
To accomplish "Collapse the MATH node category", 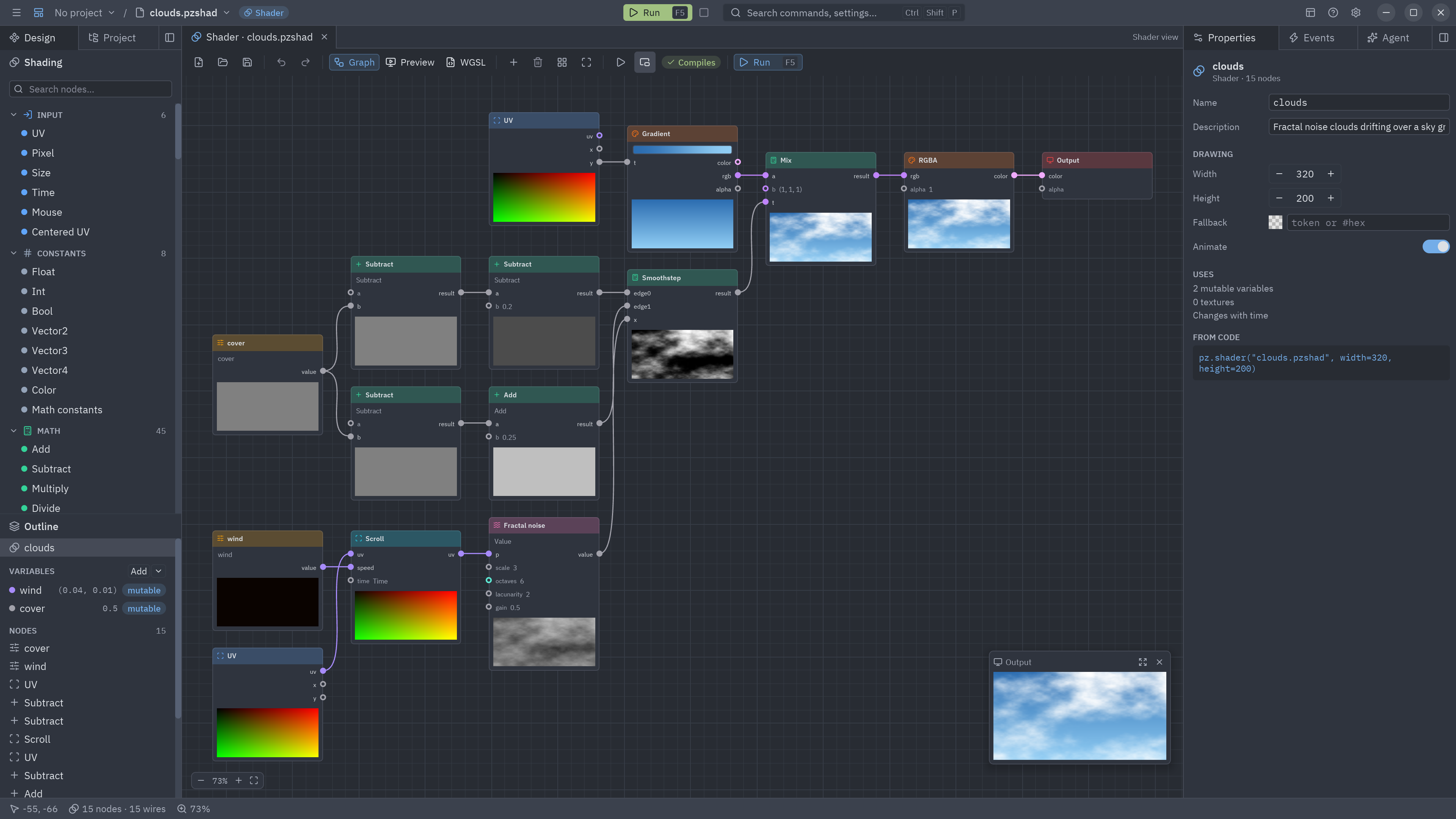I will [x=14, y=431].
